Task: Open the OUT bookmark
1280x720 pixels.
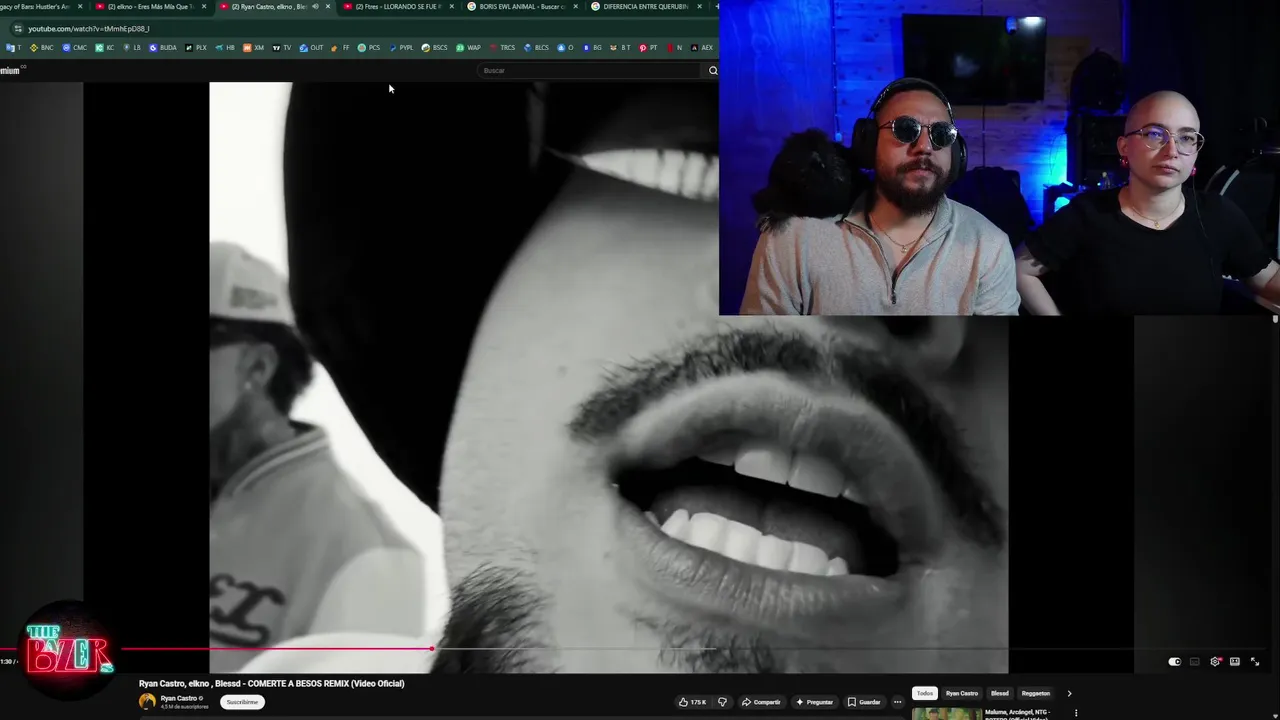Action: pos(312,48)
